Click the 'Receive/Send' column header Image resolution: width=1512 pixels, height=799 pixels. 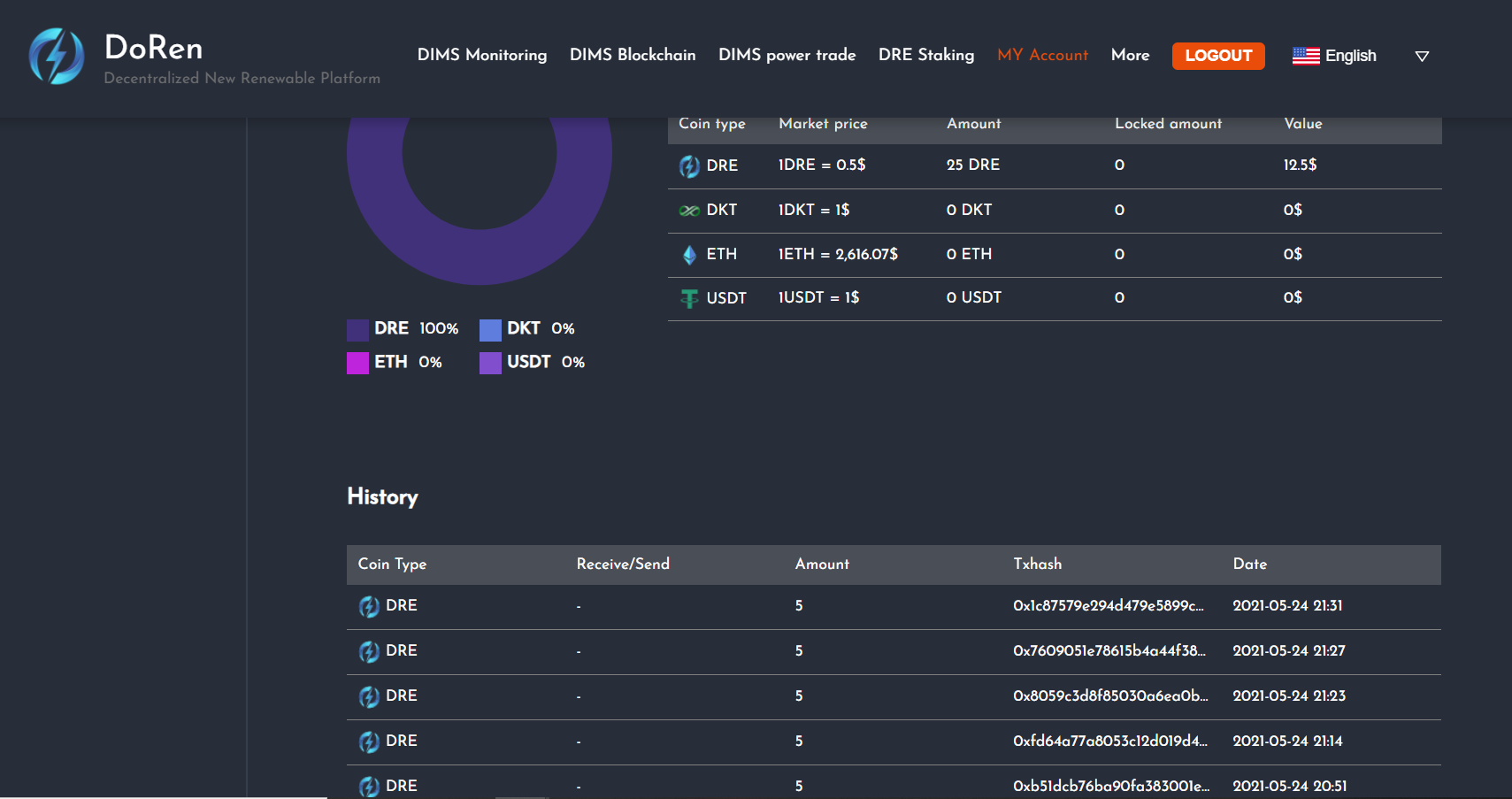coord(623,564)
